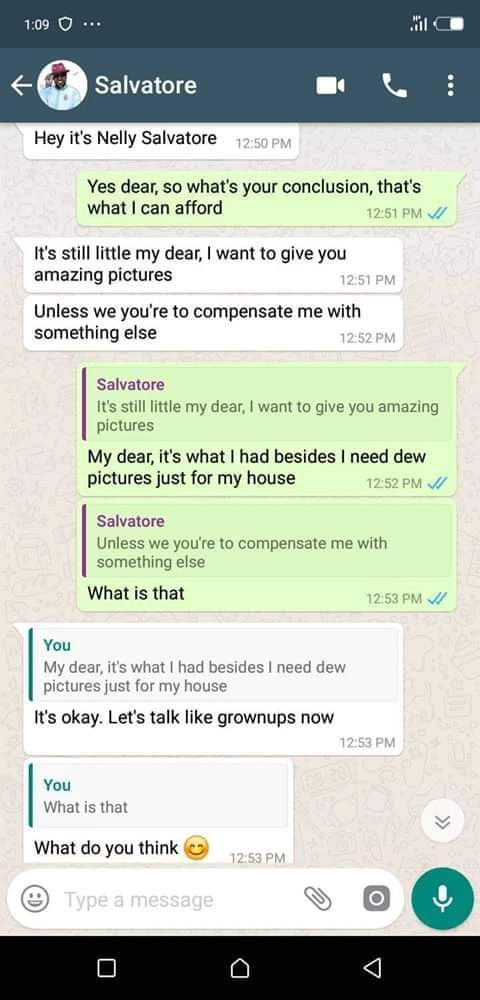Tap the back arrow in chat header
This screenshot has width=480, height=1000.
21,85
